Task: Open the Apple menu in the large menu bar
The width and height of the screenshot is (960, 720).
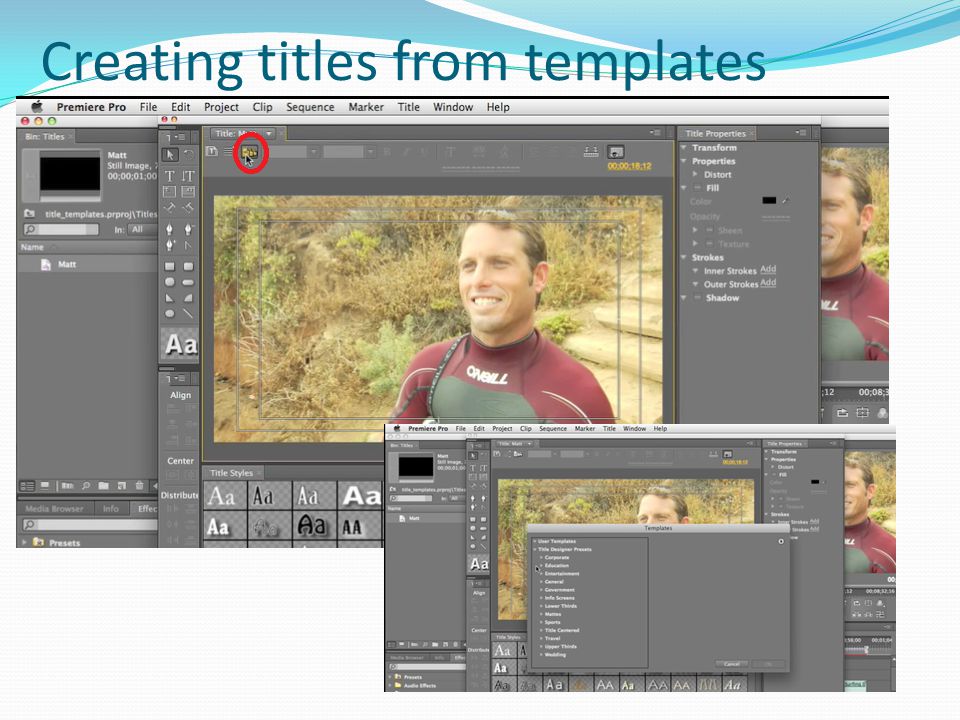Action: point(37,107)
